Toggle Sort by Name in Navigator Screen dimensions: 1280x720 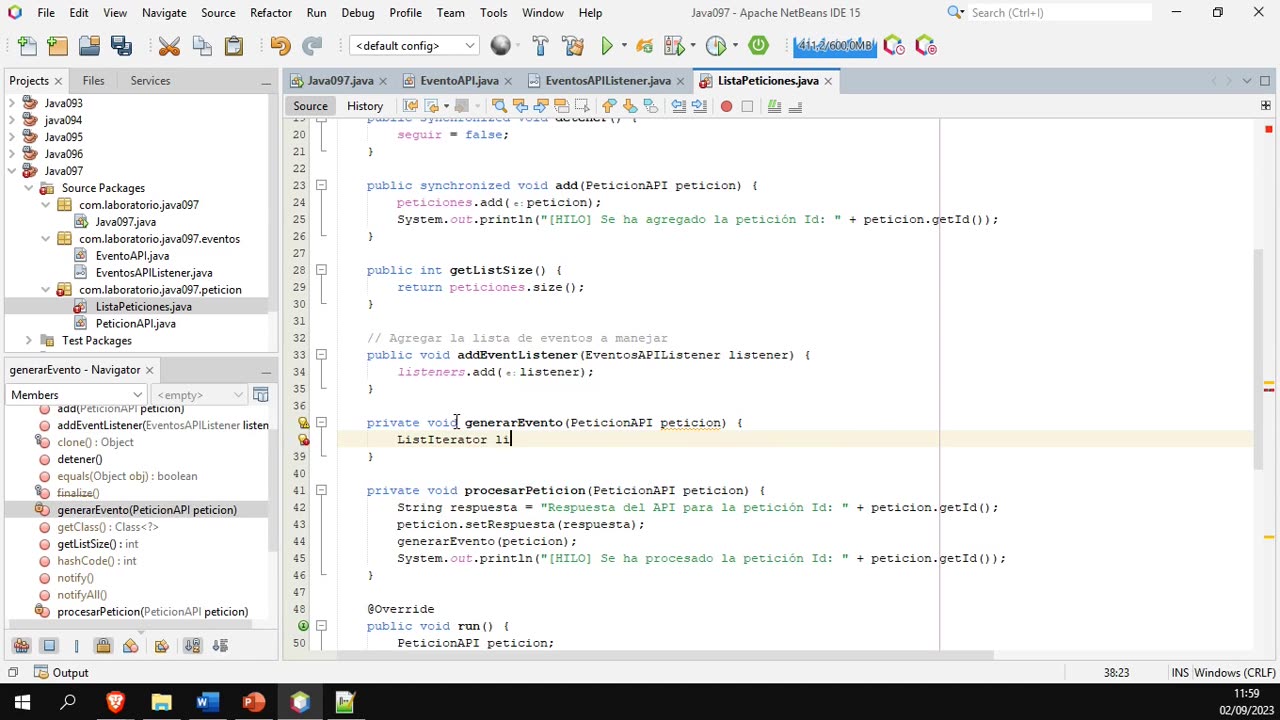click(x=193, y=646)
